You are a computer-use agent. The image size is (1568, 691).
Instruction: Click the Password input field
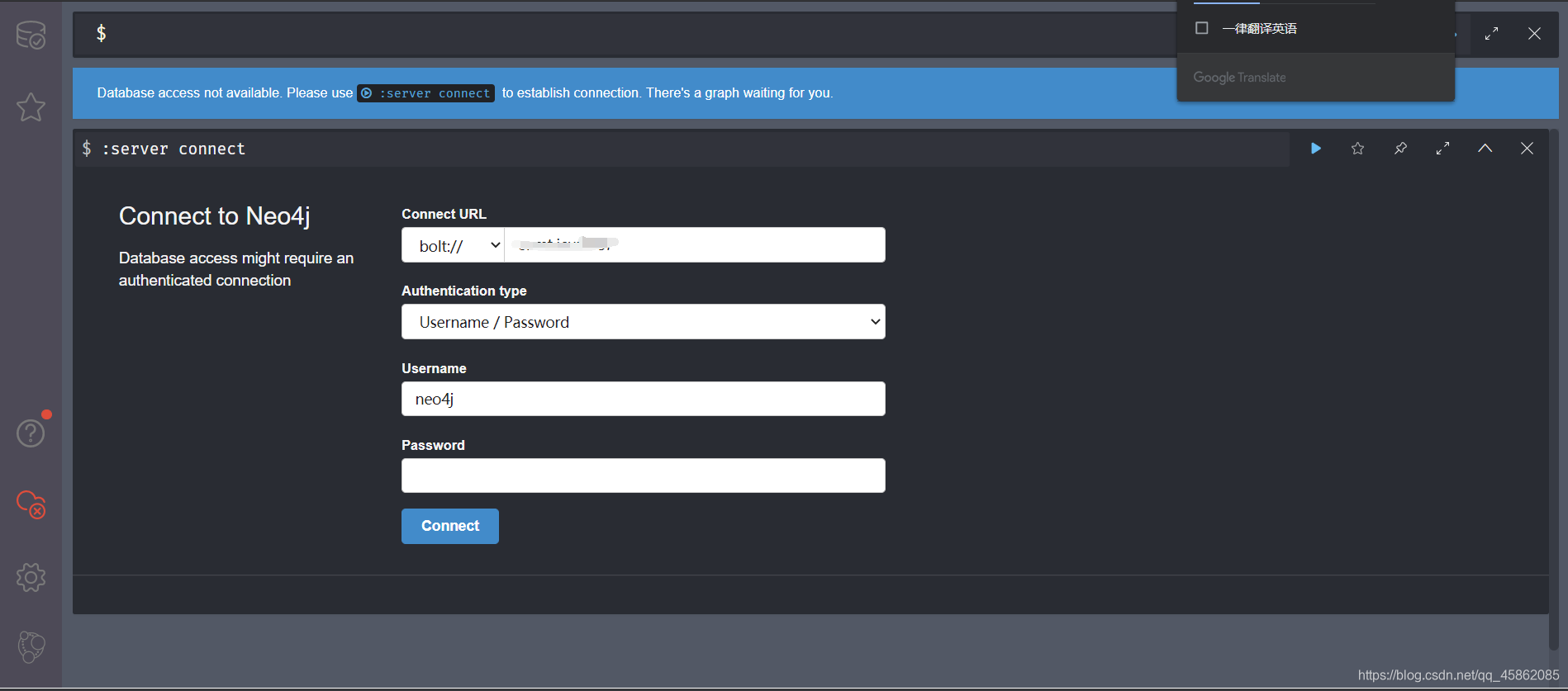point(644,476)
